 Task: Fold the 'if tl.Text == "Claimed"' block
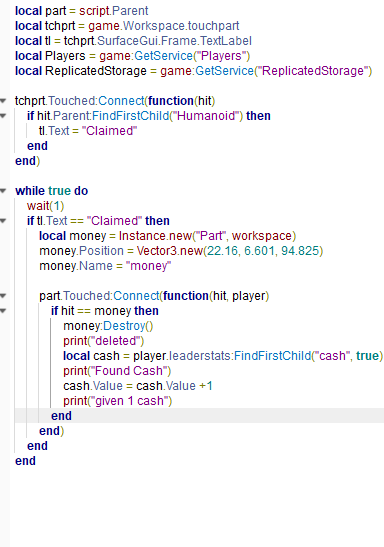pos(3,221)
